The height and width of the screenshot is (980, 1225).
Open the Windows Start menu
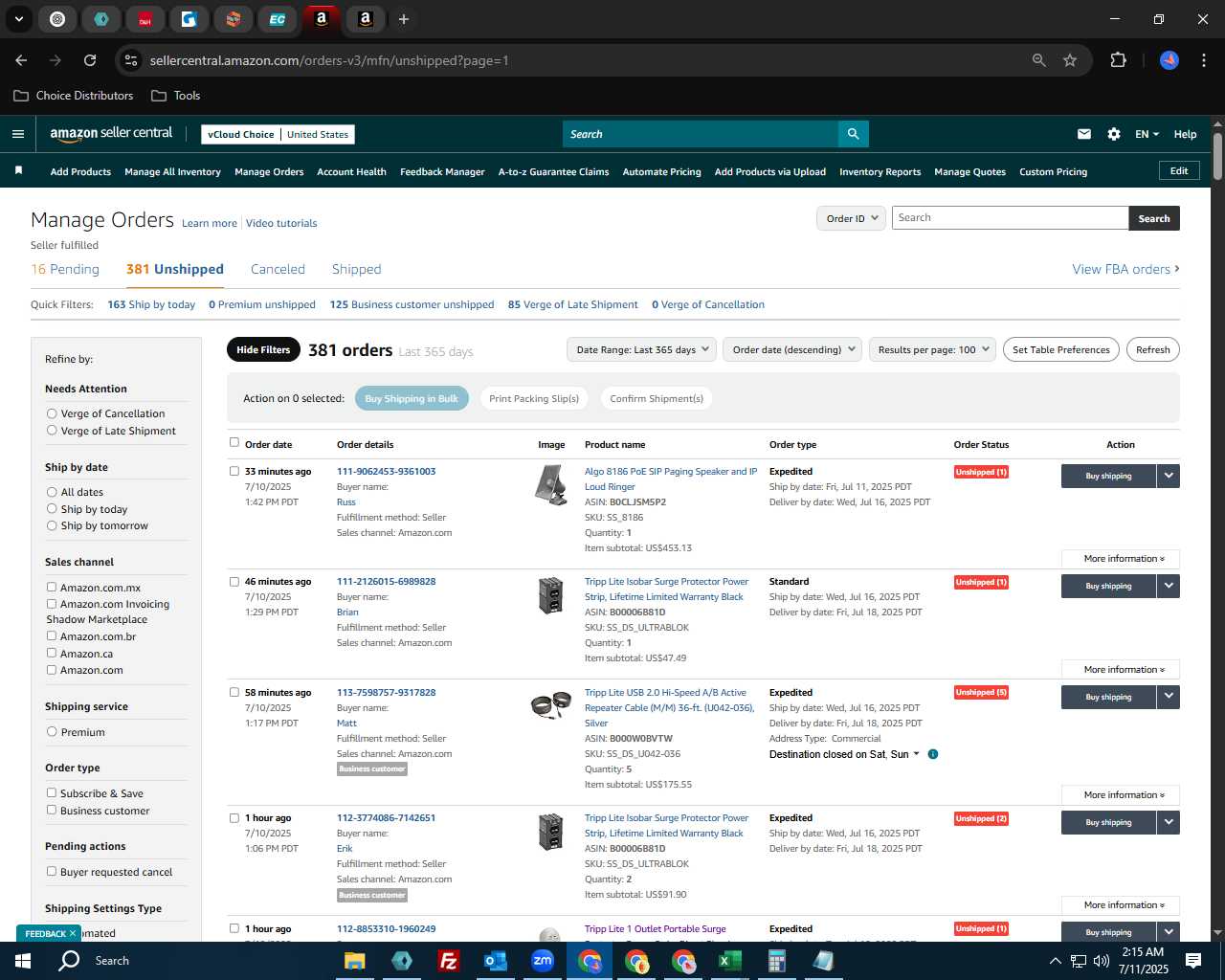(x=23, y=961)
